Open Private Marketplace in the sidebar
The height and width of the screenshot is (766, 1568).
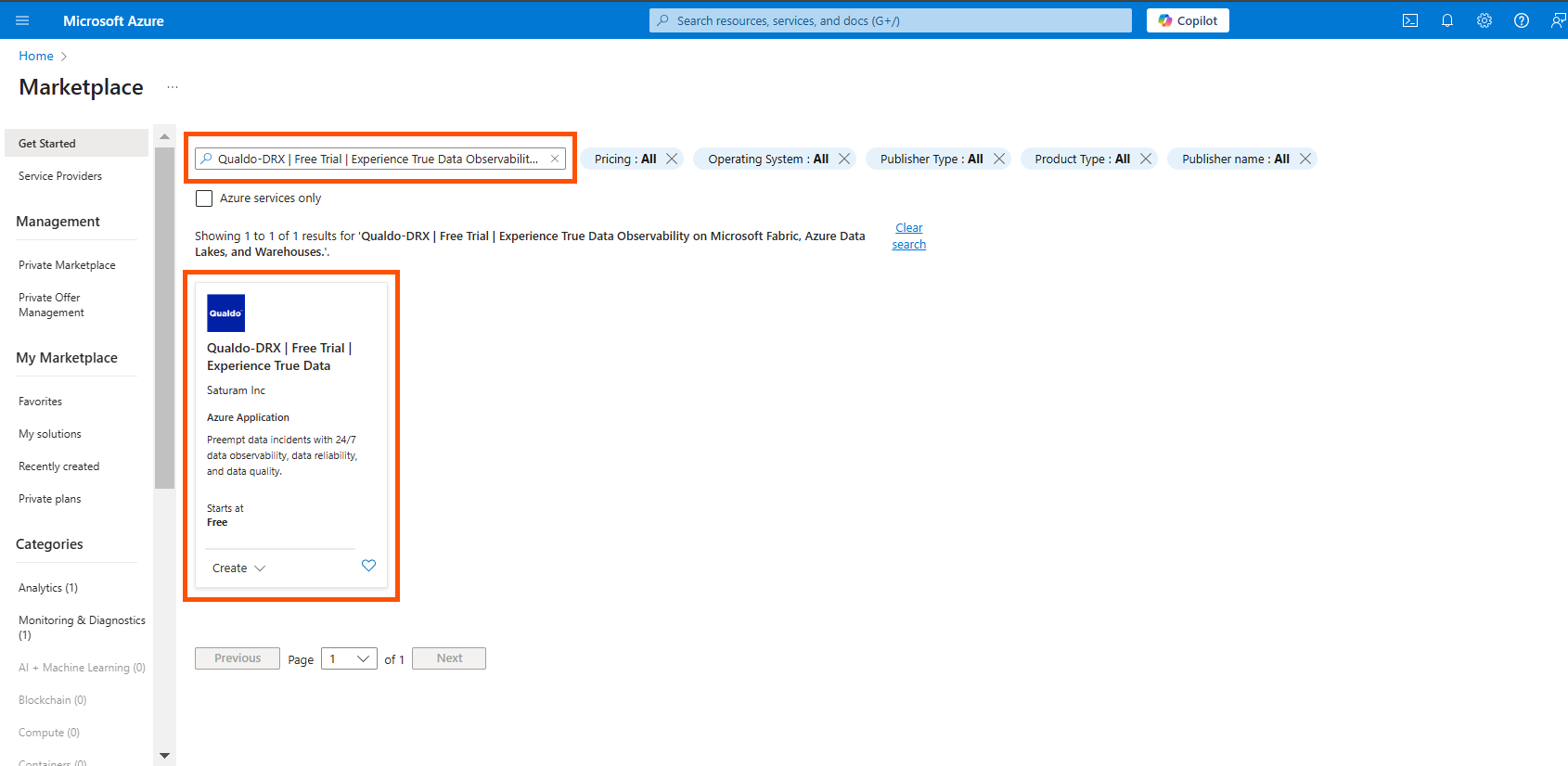tap(67, 265)
